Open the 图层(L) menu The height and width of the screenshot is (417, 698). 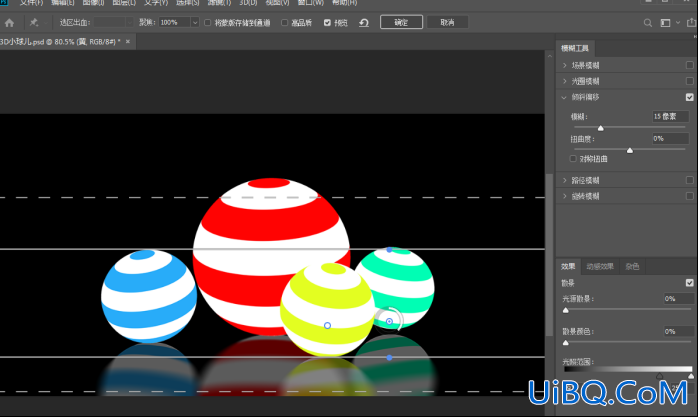[124, 3]
